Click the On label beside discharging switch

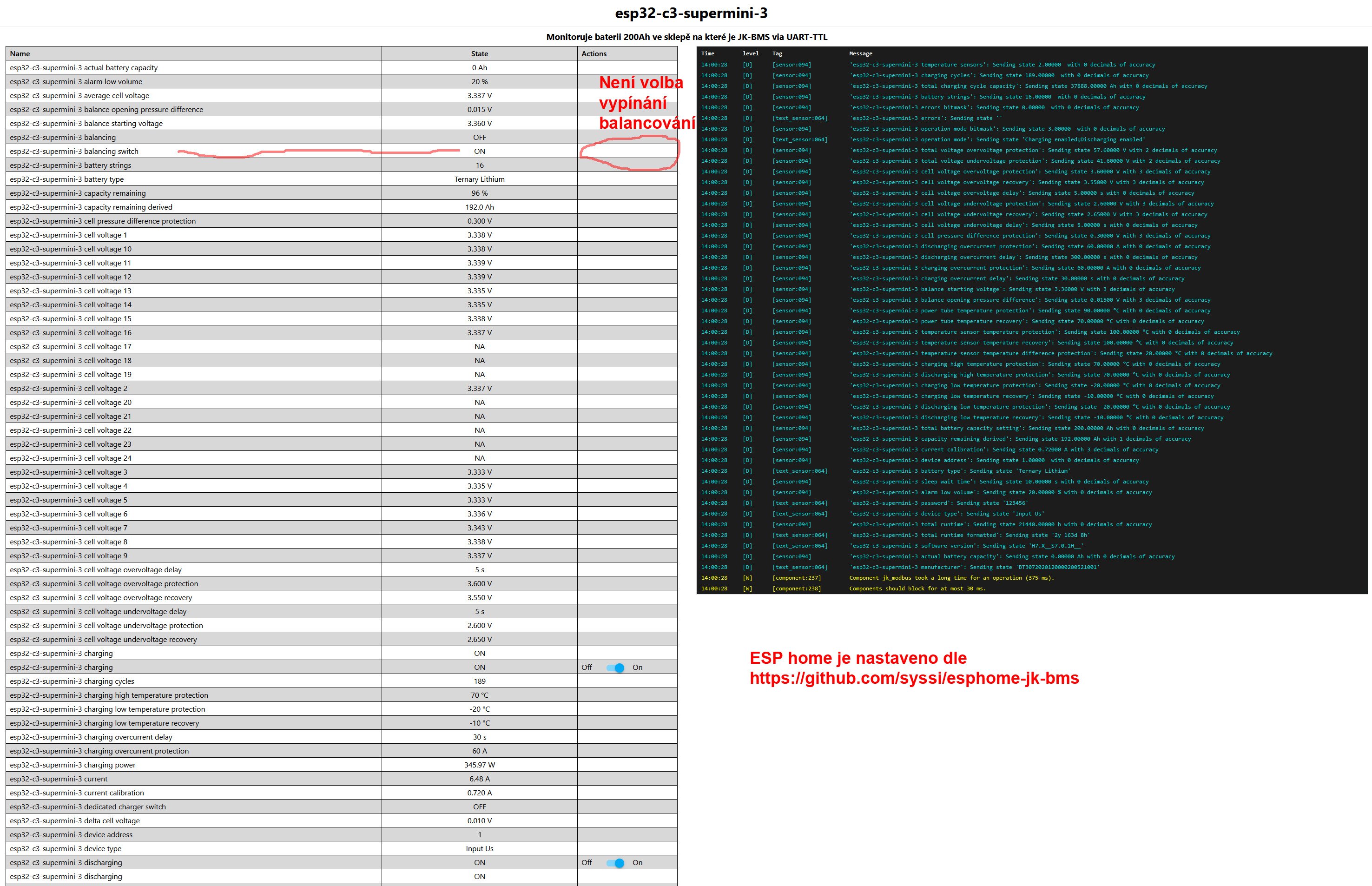637,862
